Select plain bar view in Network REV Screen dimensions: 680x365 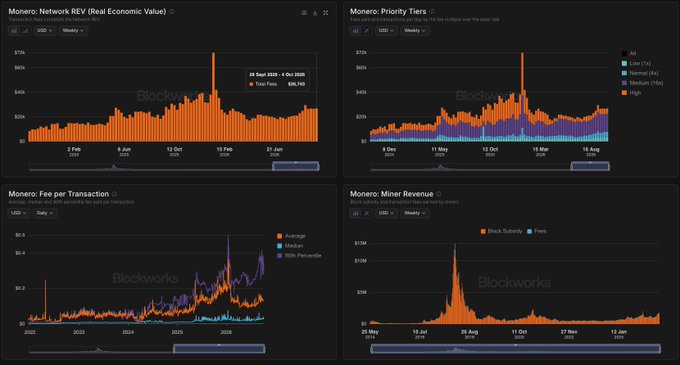pos(25,31)
